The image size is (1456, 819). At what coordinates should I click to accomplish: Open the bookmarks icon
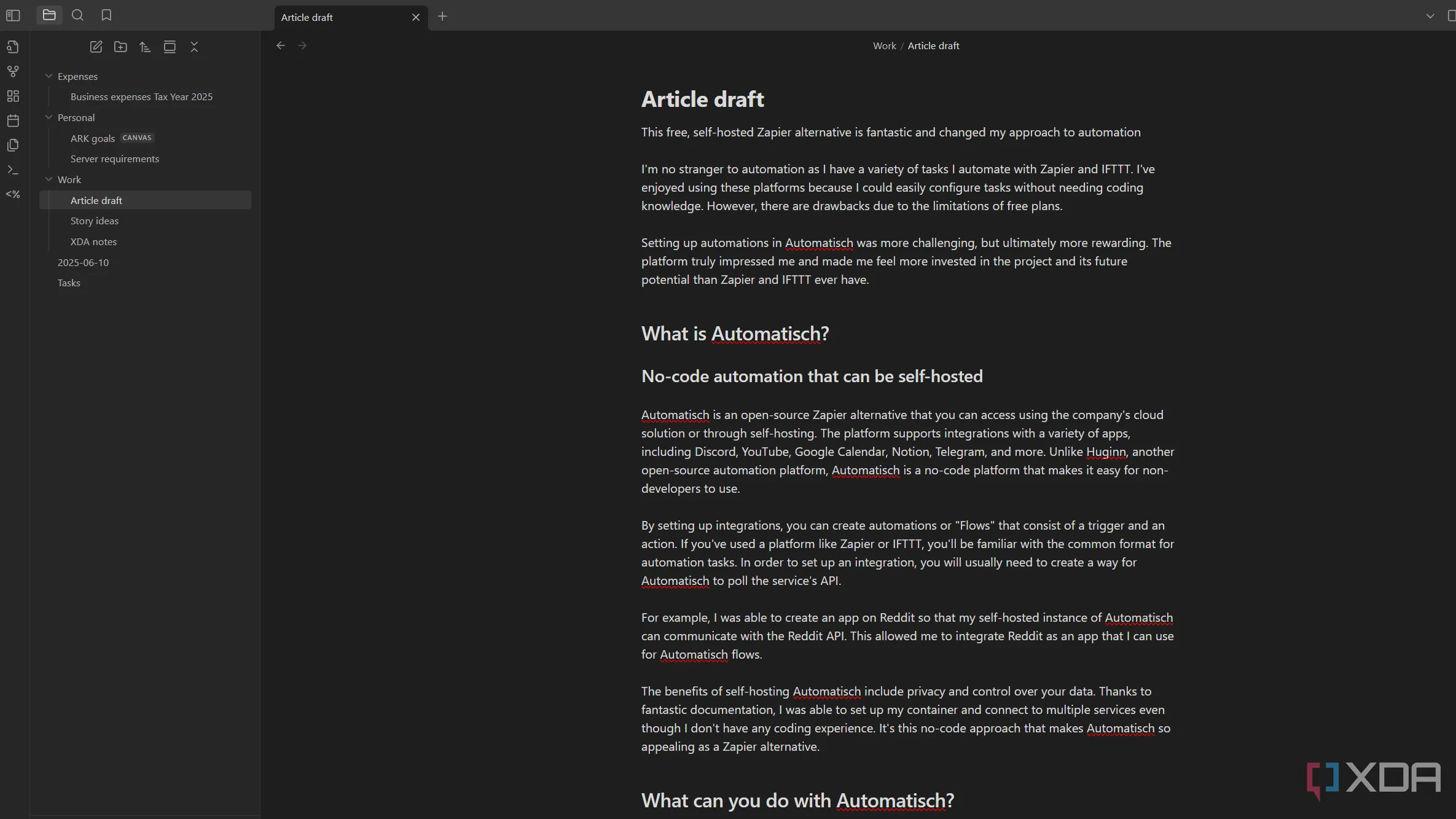tap(106, 15)
